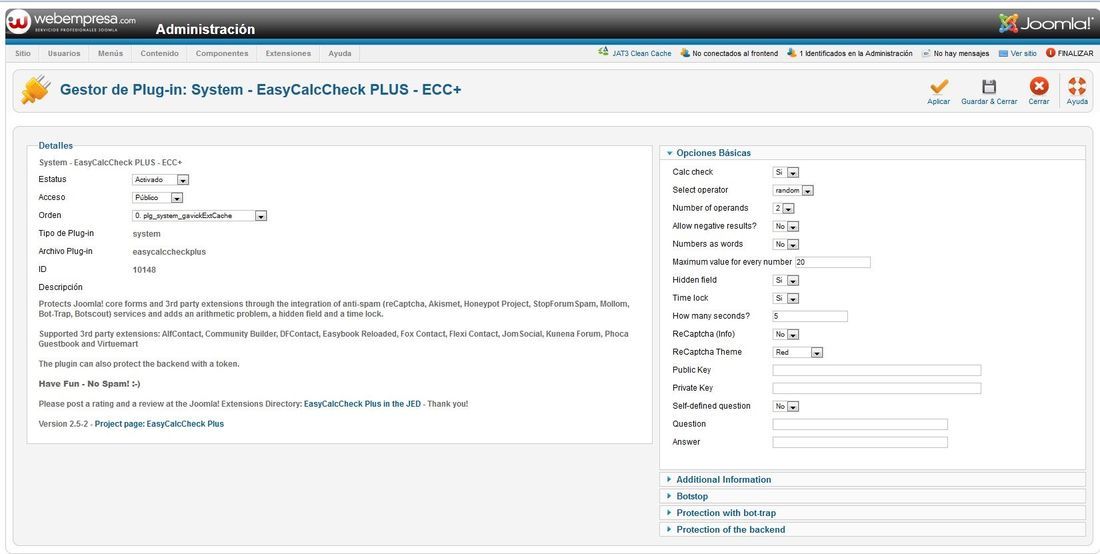Click the easycalccheckplus file name text
Screen dimensions: 1100x554
169,252
